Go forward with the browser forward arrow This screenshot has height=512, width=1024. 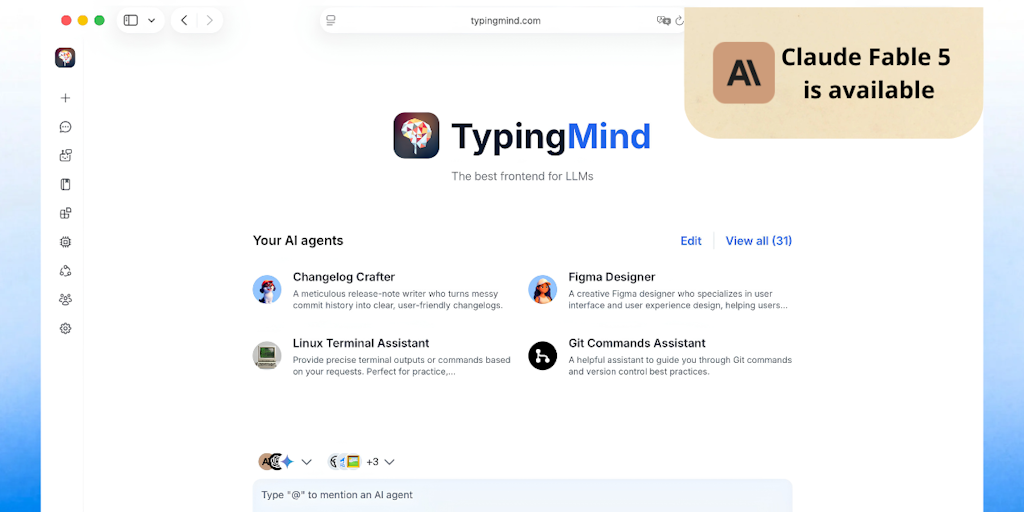210,20
